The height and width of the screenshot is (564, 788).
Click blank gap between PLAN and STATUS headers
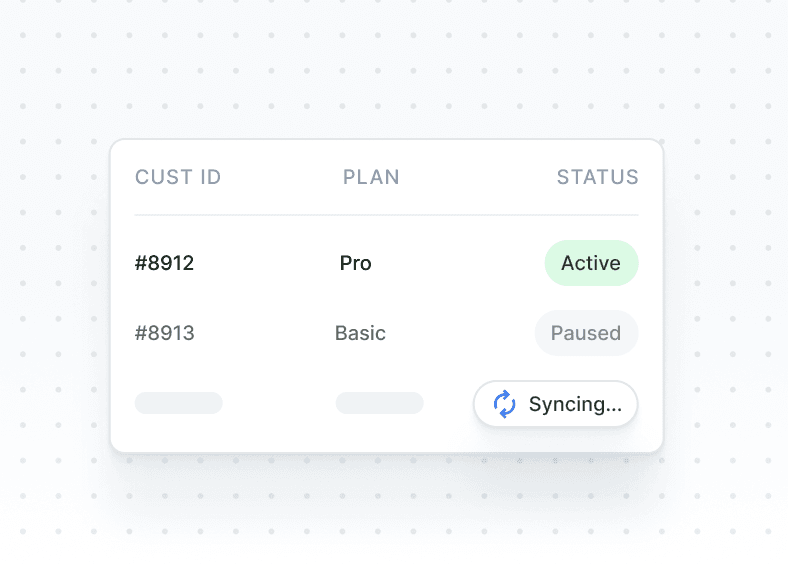pyautogui.click(x=478, y=178)
